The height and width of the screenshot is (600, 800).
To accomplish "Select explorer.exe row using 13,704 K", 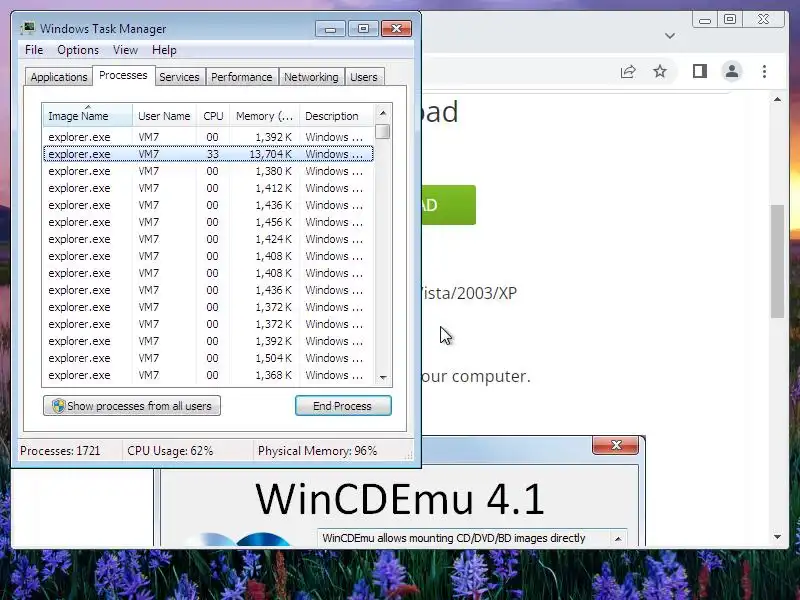I will click(x=208, y=154).
